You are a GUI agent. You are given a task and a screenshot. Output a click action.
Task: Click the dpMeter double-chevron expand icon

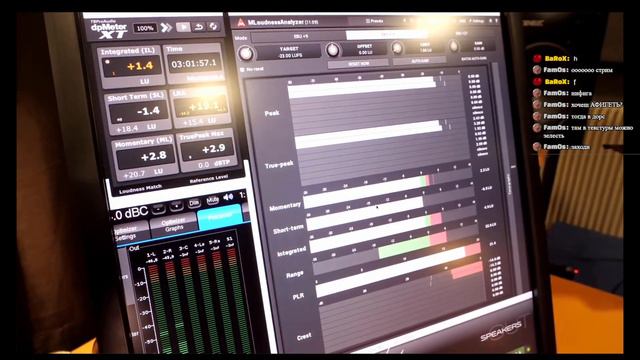click(166, 28)
